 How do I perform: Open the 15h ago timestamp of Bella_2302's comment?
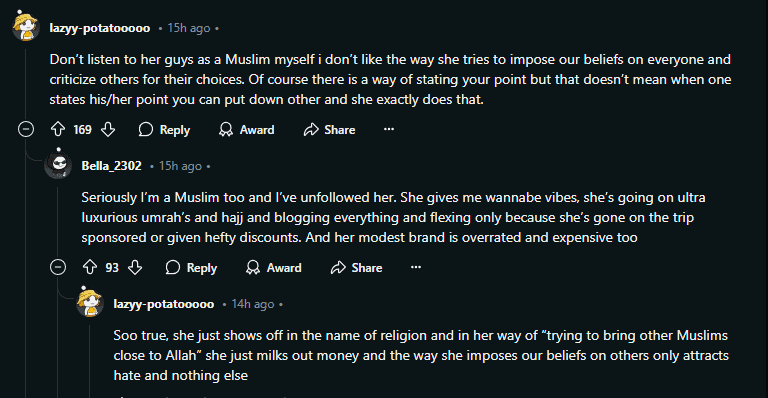(180, 166)
